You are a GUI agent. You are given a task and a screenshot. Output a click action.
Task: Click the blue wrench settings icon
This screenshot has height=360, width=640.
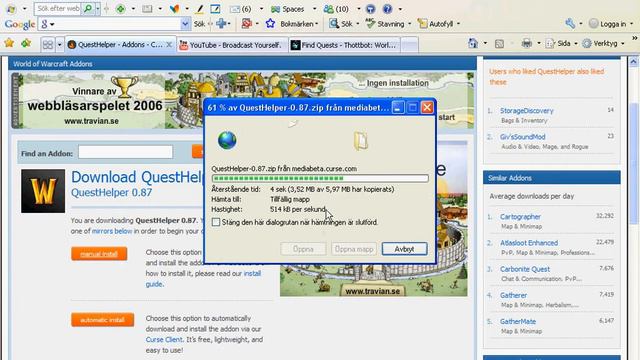(x=570, y=24)
